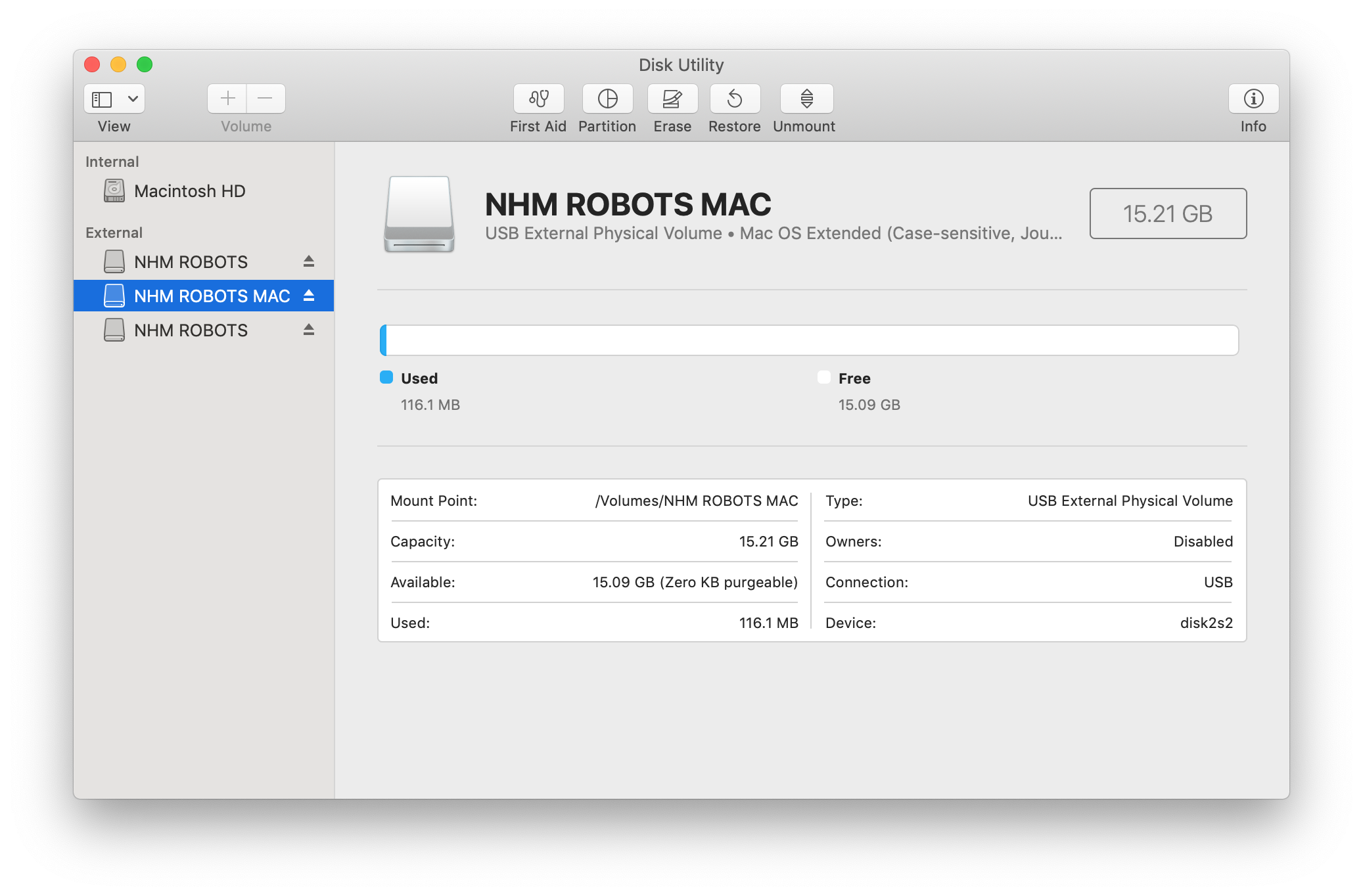This screenshot has height=896, width=1363.
Task: Toggle the sidebar View icon
Action: coord(102,99)
